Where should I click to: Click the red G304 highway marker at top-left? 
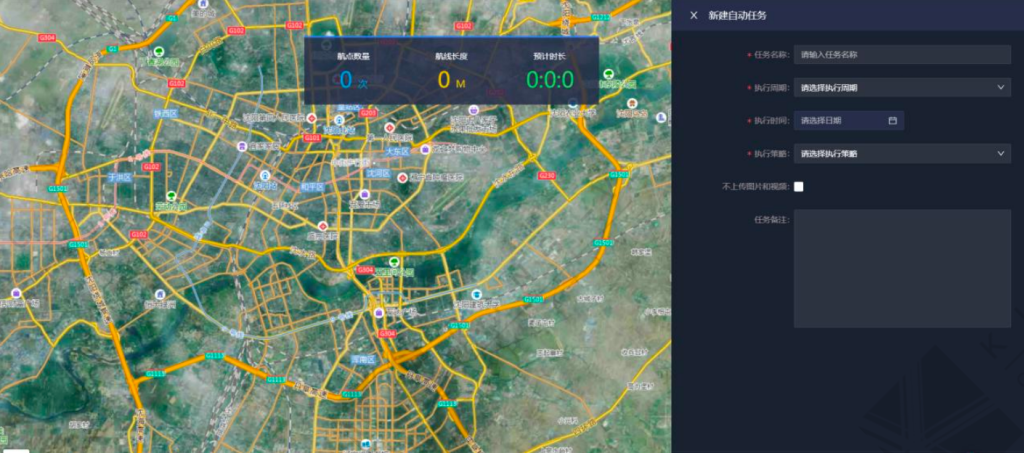pyautogui.click(x=46, y=37)
